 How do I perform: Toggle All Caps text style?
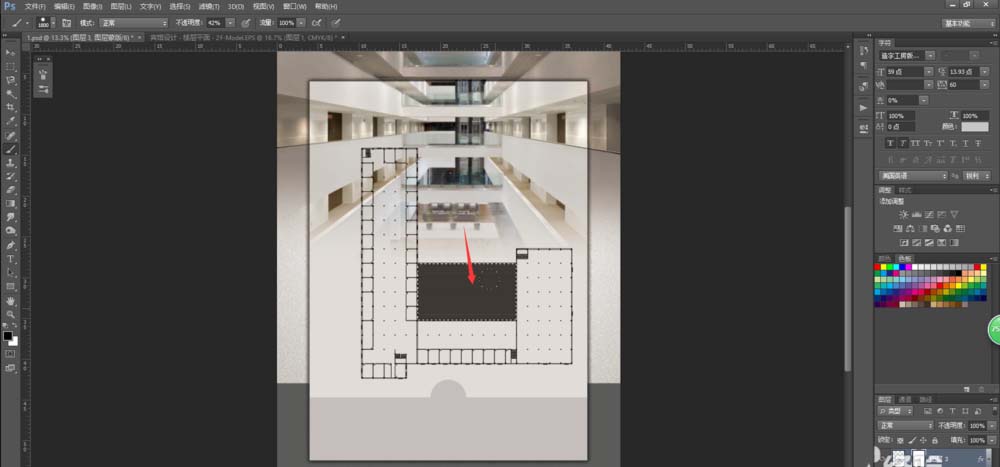[916, 144]
